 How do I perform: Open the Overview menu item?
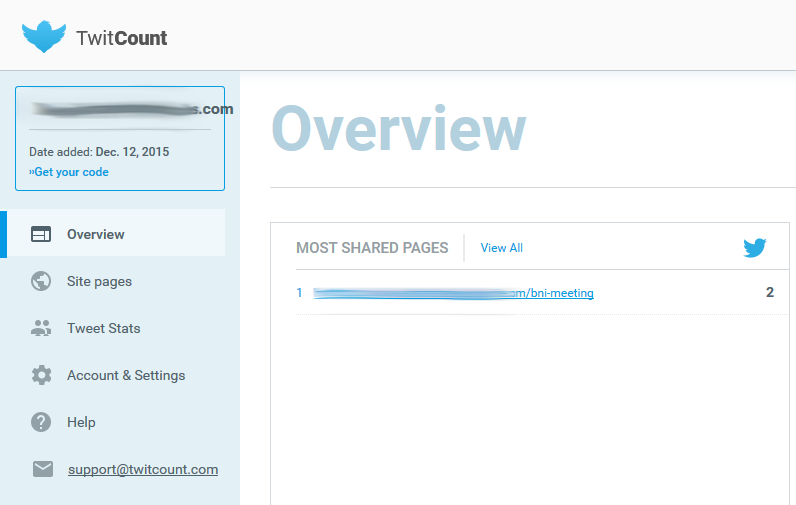[x=95, y=234]
